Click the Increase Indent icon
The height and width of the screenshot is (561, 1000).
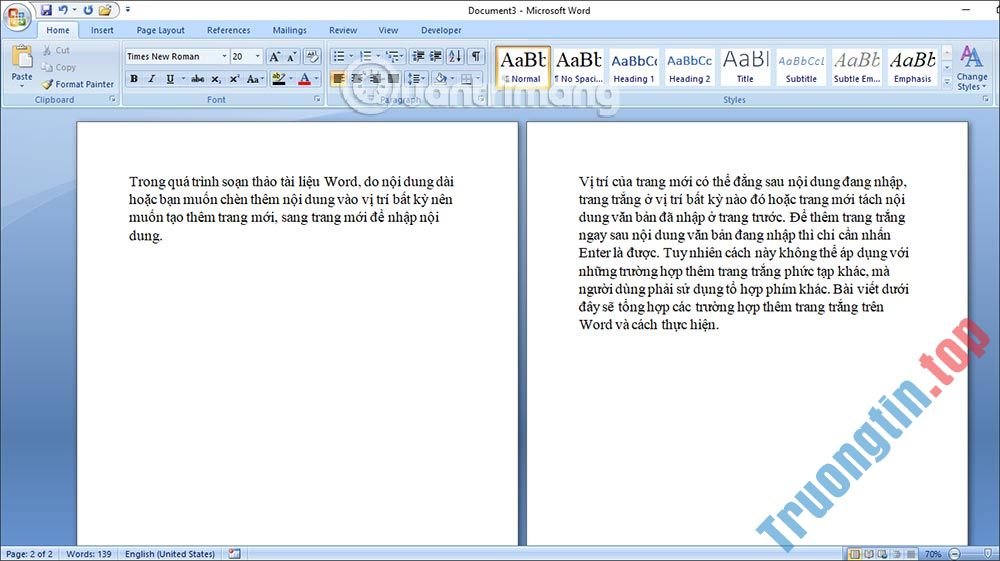436,56
